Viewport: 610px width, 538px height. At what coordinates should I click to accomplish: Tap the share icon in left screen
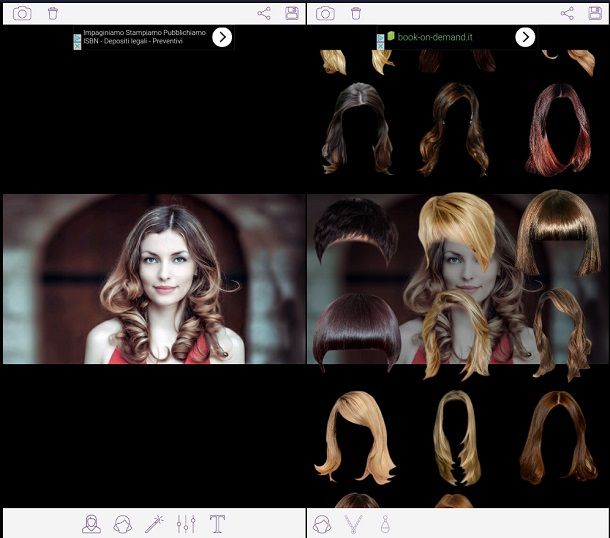264,14
